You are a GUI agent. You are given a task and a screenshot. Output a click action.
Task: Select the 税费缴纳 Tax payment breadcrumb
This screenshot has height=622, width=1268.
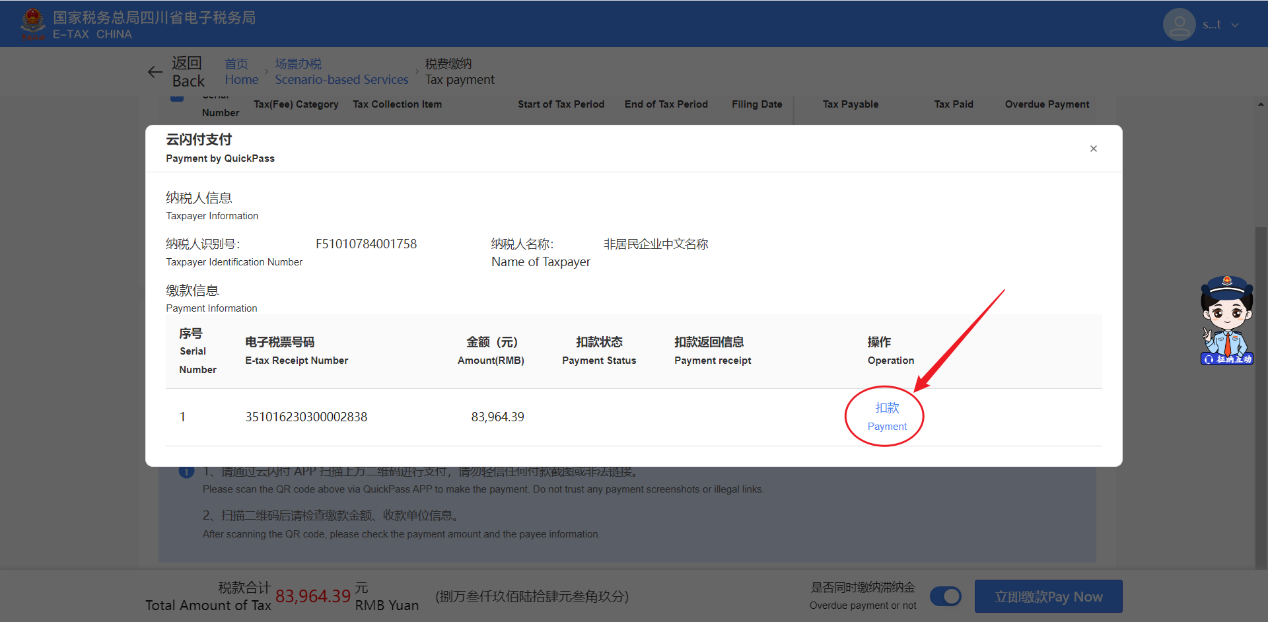coord(459,71)
